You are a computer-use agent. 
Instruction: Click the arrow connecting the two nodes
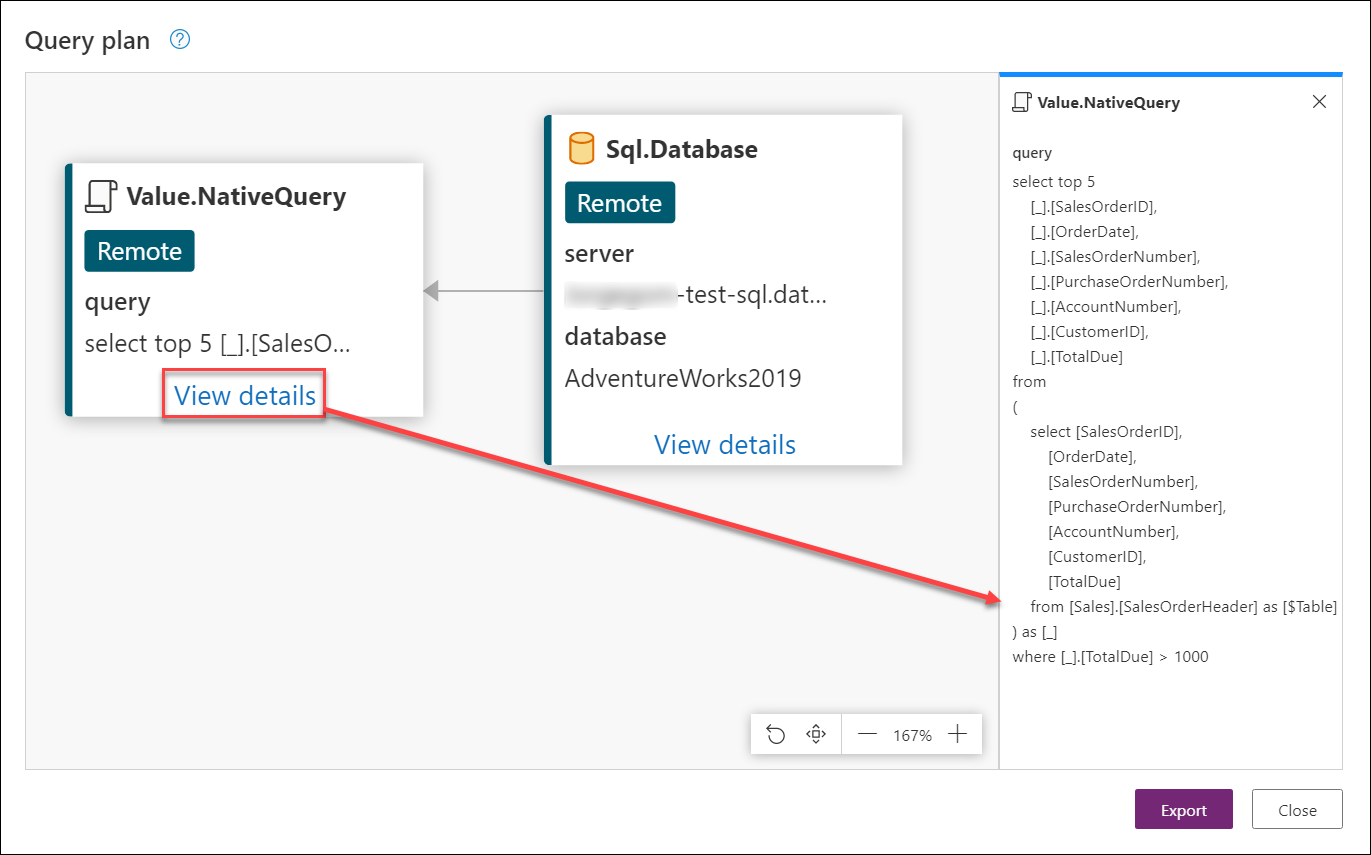[484, 291]
